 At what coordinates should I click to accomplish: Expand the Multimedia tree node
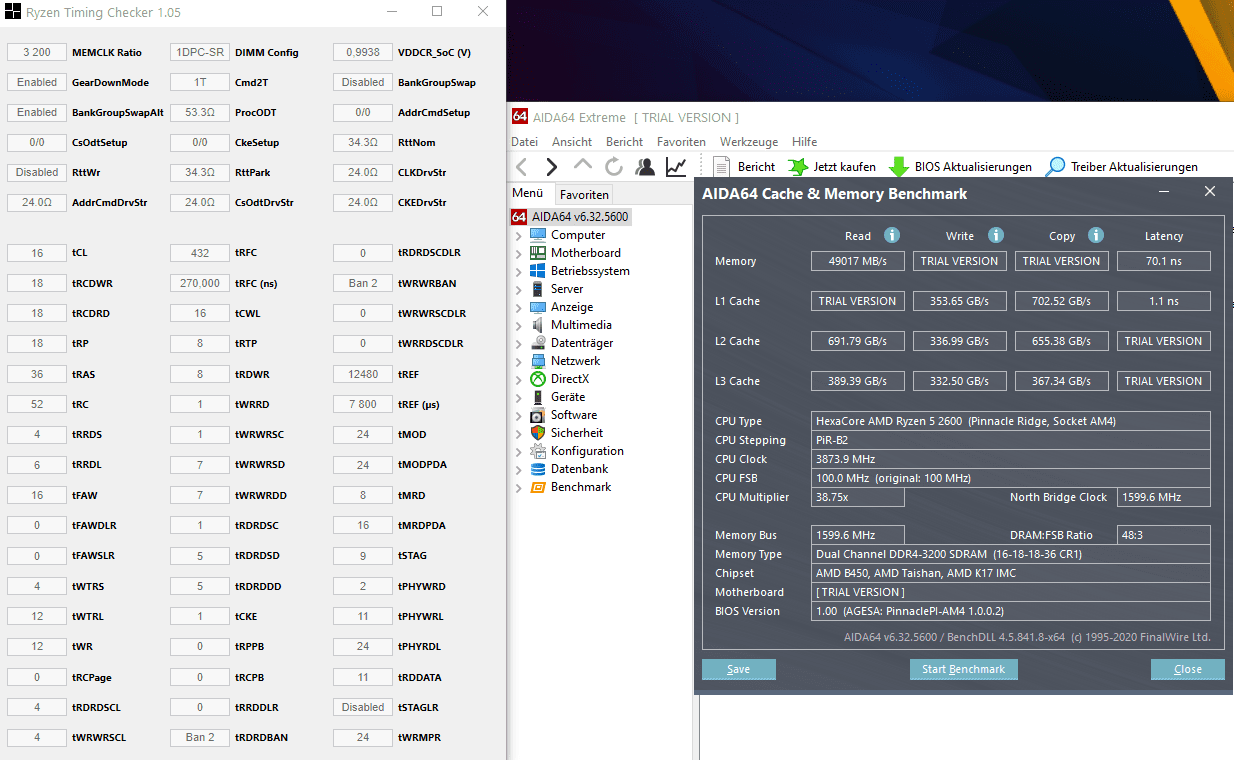tap(518, 326)
